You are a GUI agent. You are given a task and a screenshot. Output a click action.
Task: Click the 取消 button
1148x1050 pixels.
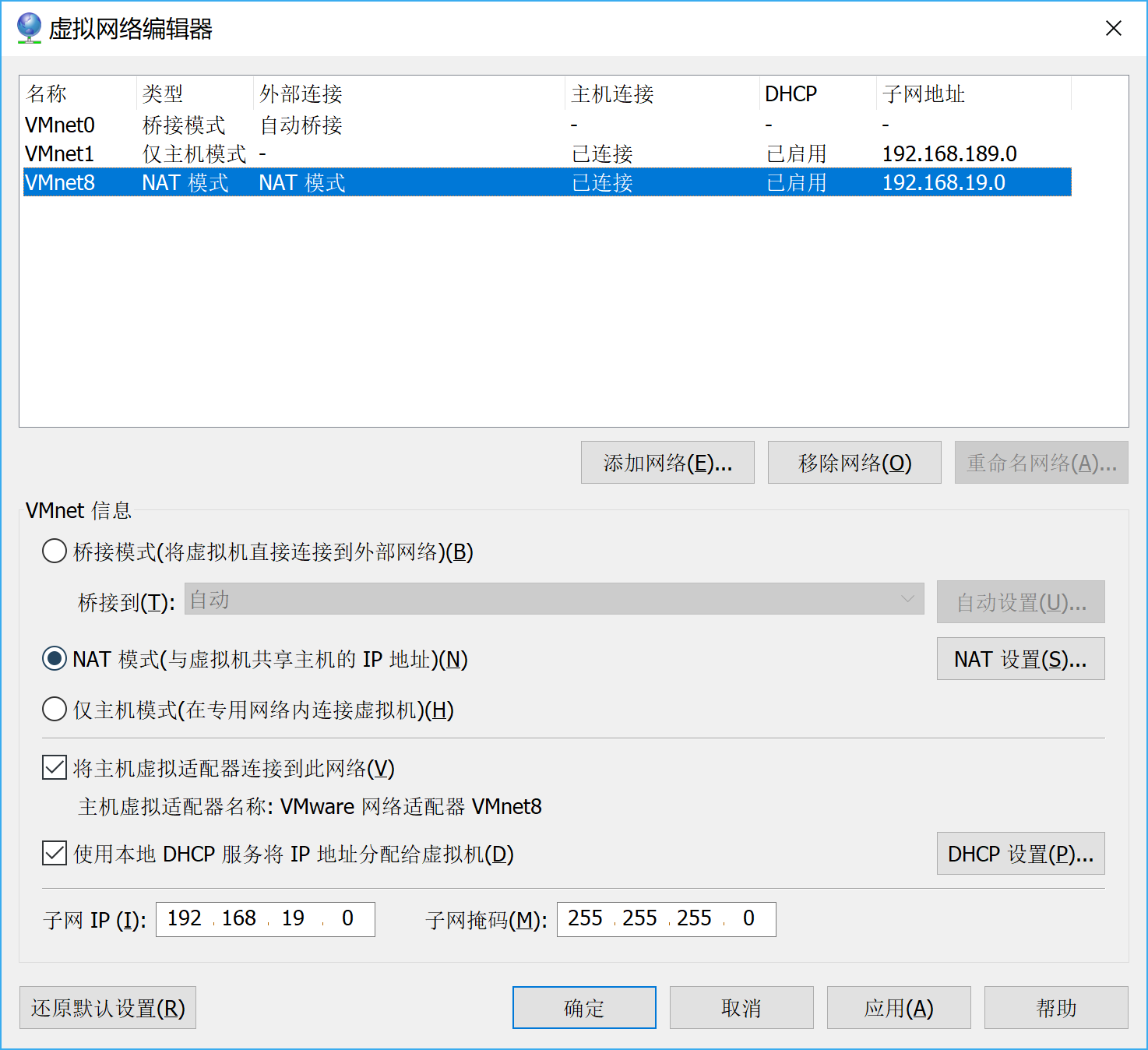click(741, 1008)
